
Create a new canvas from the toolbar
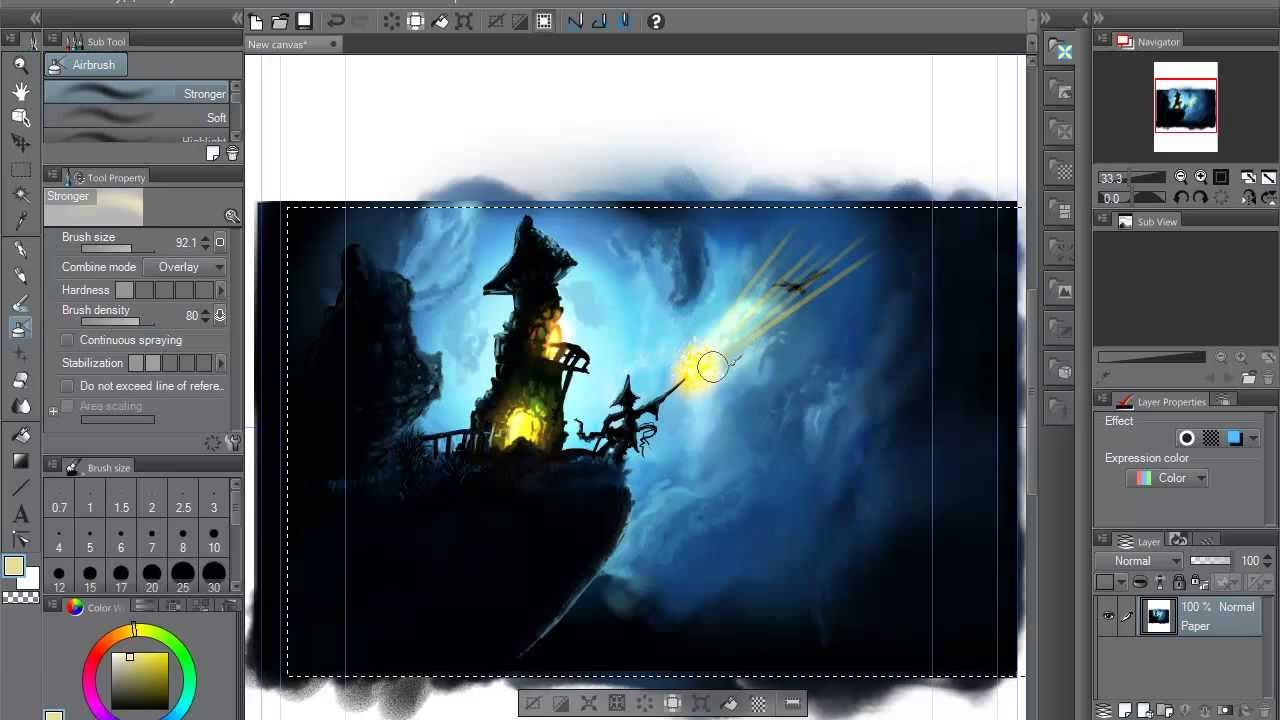[256, 21]
